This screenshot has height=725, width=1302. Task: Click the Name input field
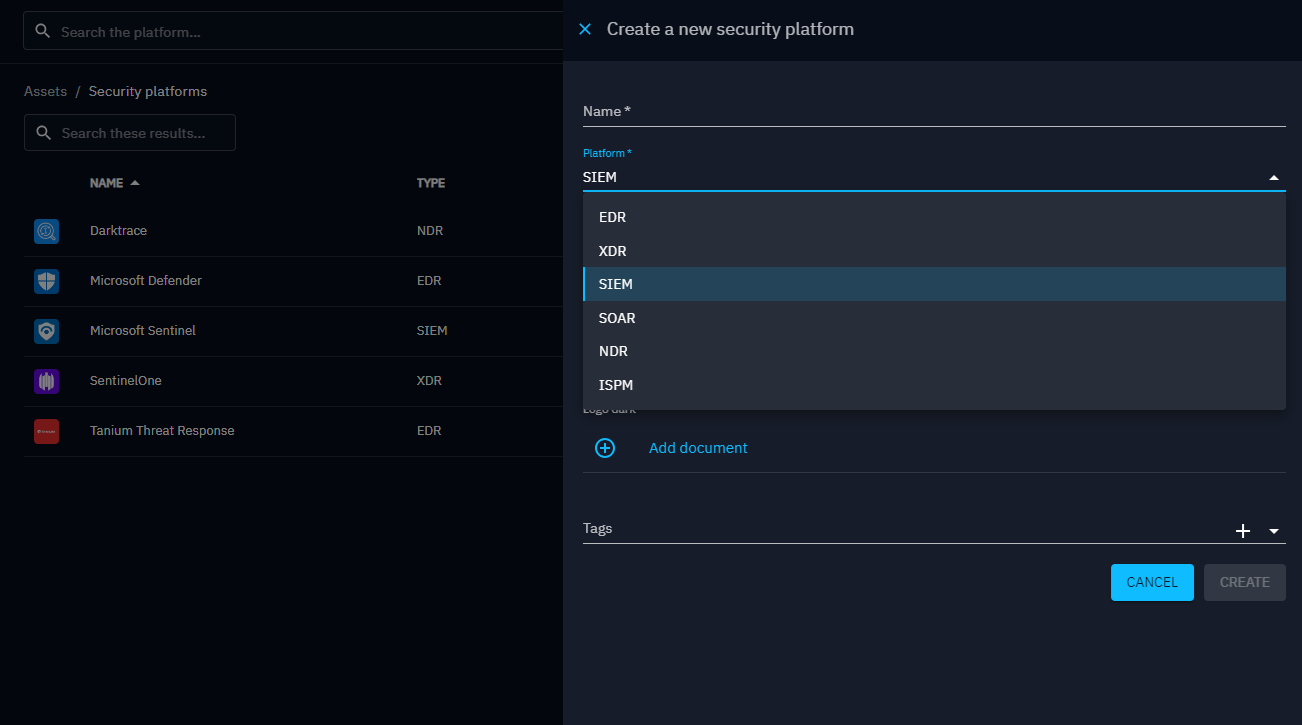tap(933, 112)
